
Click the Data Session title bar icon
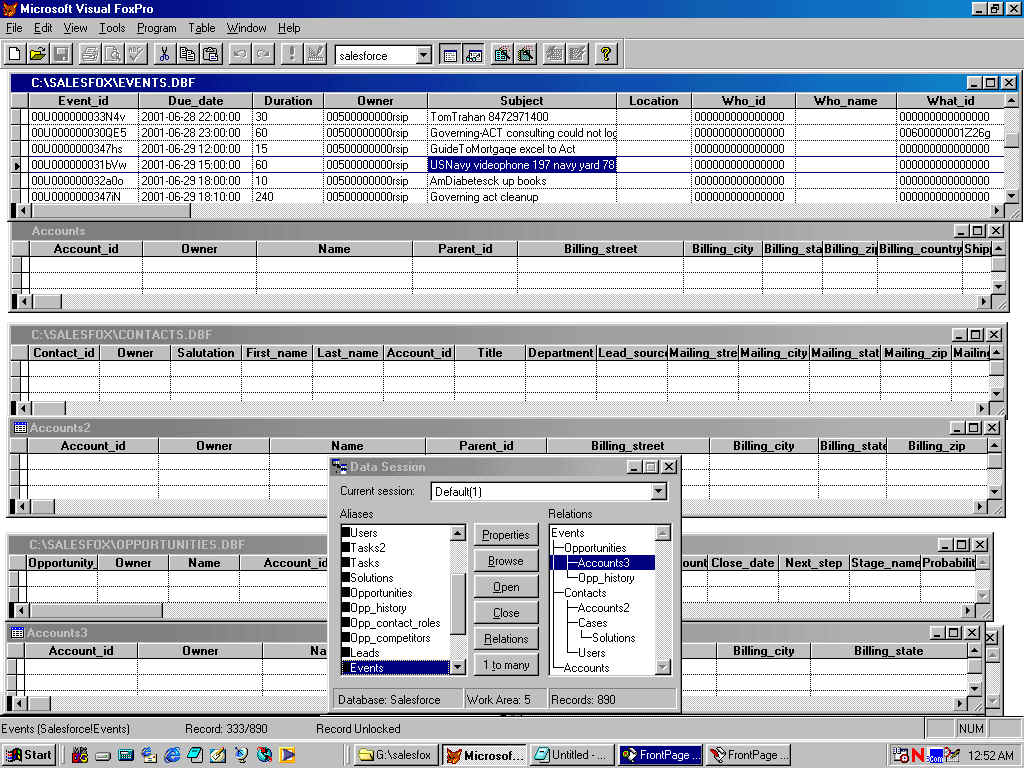click(340, 466)
